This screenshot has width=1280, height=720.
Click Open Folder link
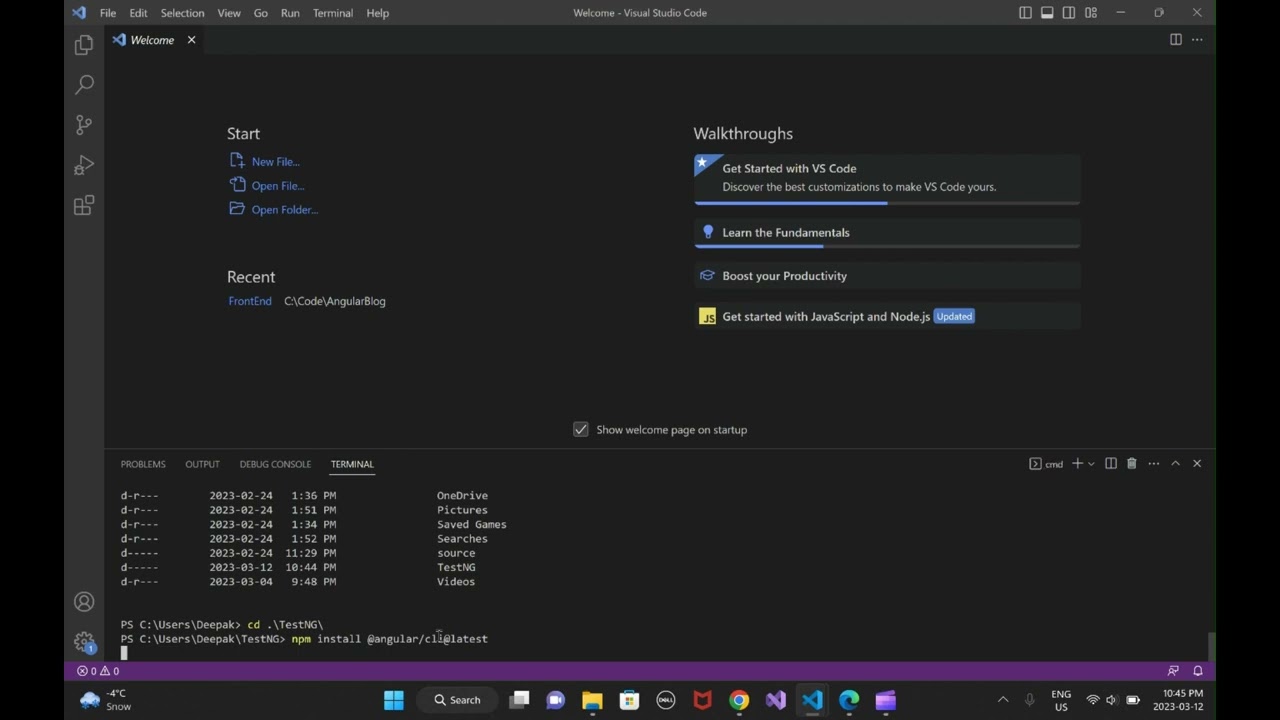274,209
